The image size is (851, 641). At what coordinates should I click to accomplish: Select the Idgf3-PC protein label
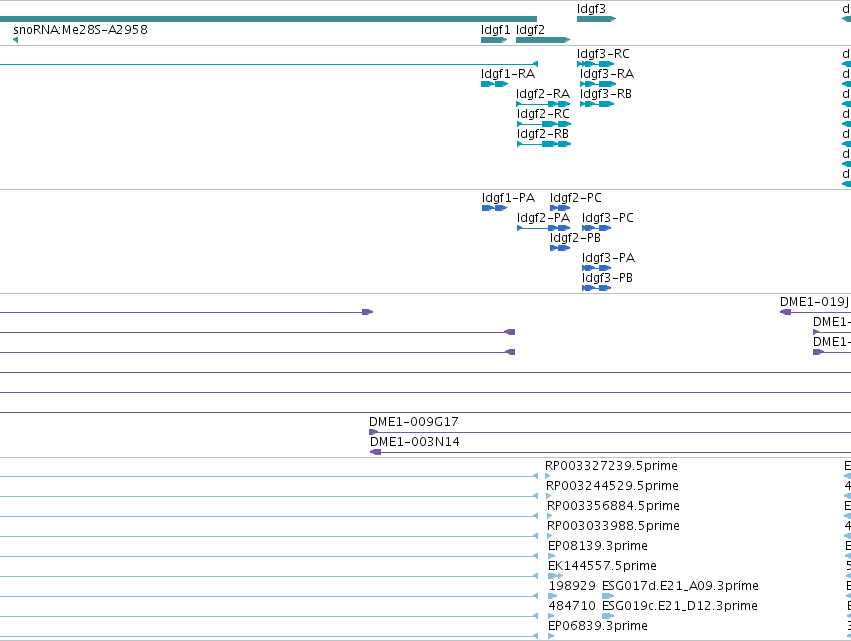click(x=608, y=218)
